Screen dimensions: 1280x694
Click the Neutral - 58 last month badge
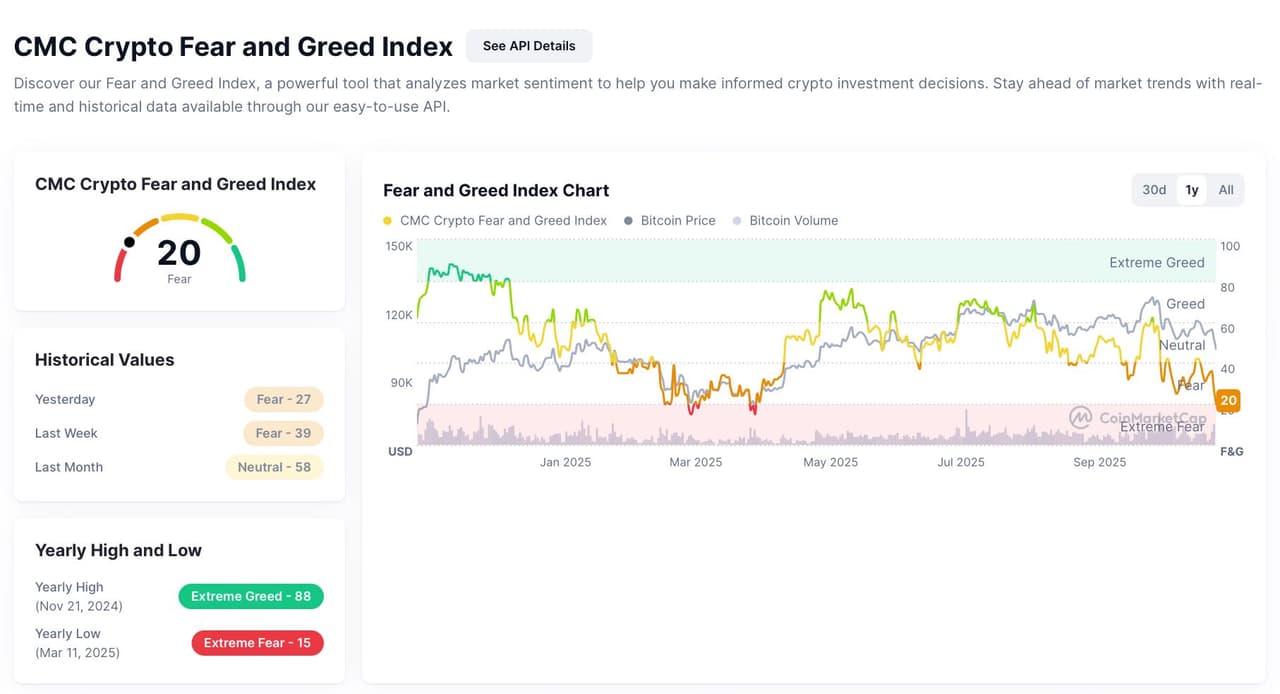(274, 468)
